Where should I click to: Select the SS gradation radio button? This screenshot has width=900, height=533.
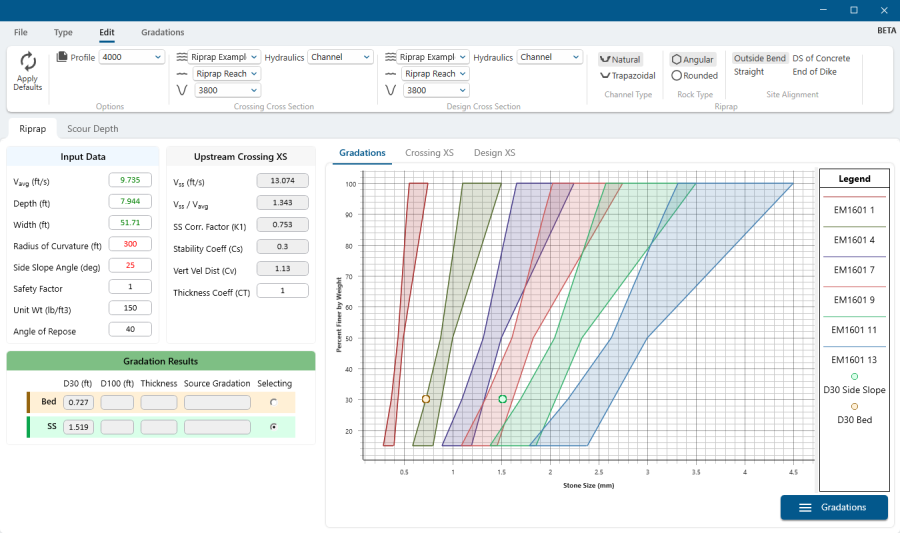pyautogui.click(x=274, y=427)
